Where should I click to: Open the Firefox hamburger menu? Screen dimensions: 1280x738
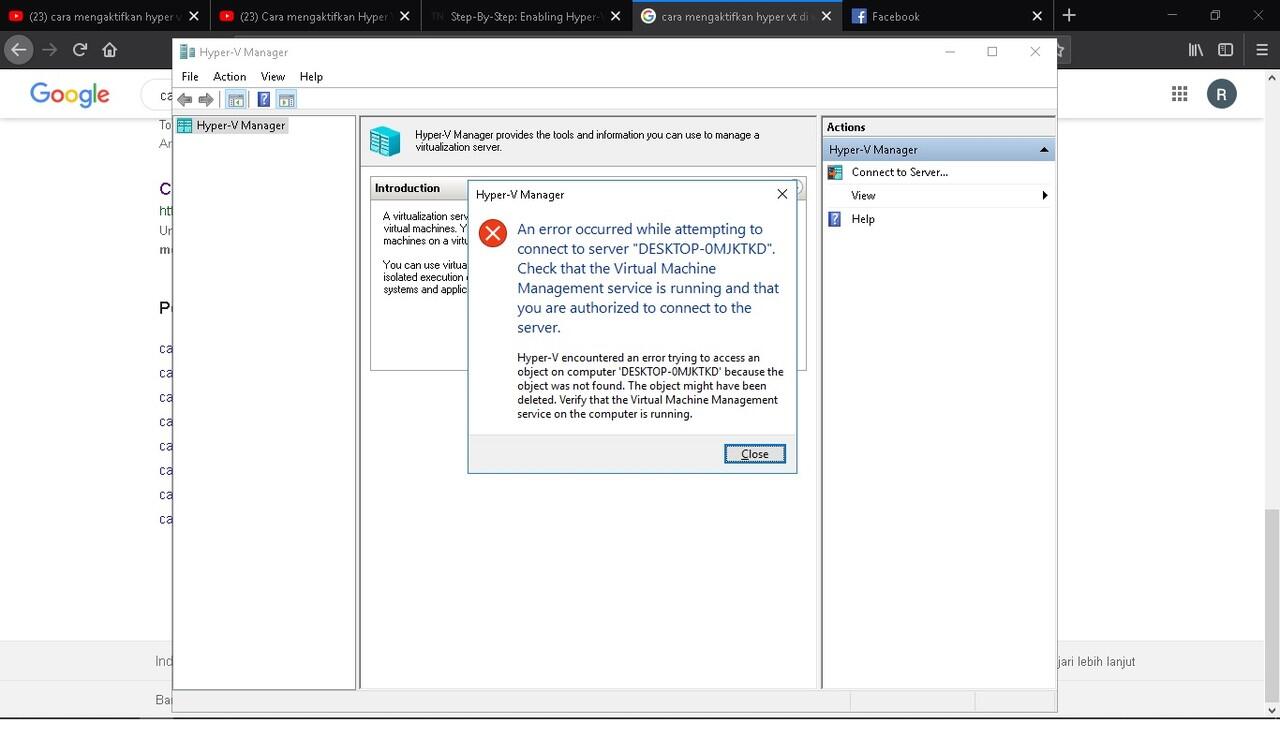click(1261, 49)
